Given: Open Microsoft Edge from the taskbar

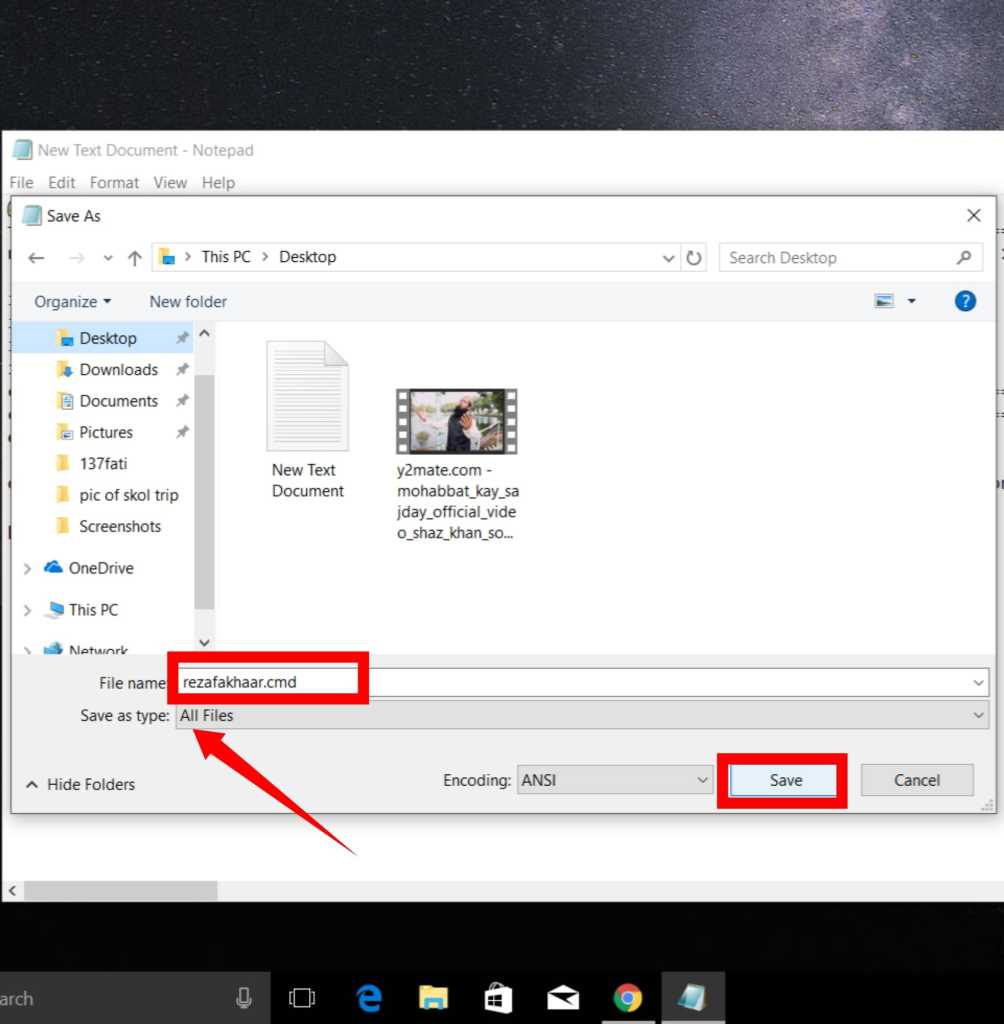Looking at the screenshot, I should point(369,997).
